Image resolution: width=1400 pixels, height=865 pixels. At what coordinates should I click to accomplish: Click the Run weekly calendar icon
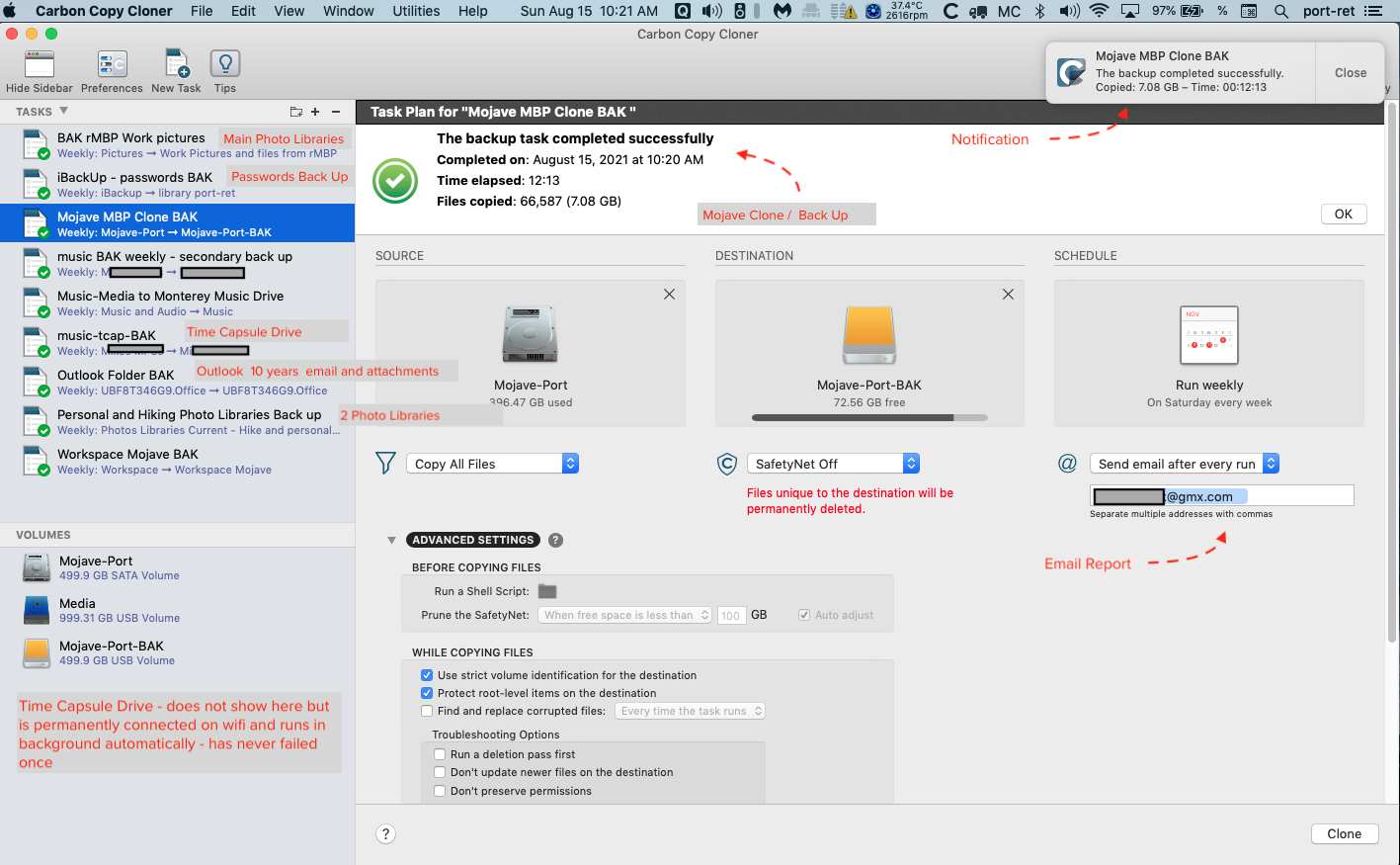point(1209,335)
